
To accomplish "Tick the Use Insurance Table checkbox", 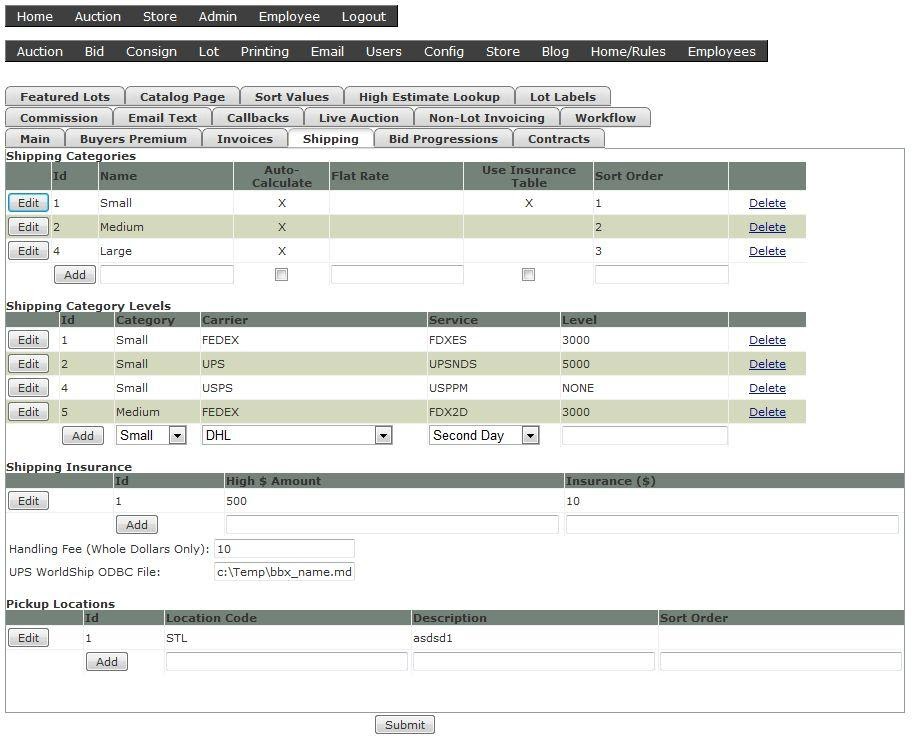I will [528, 274].
